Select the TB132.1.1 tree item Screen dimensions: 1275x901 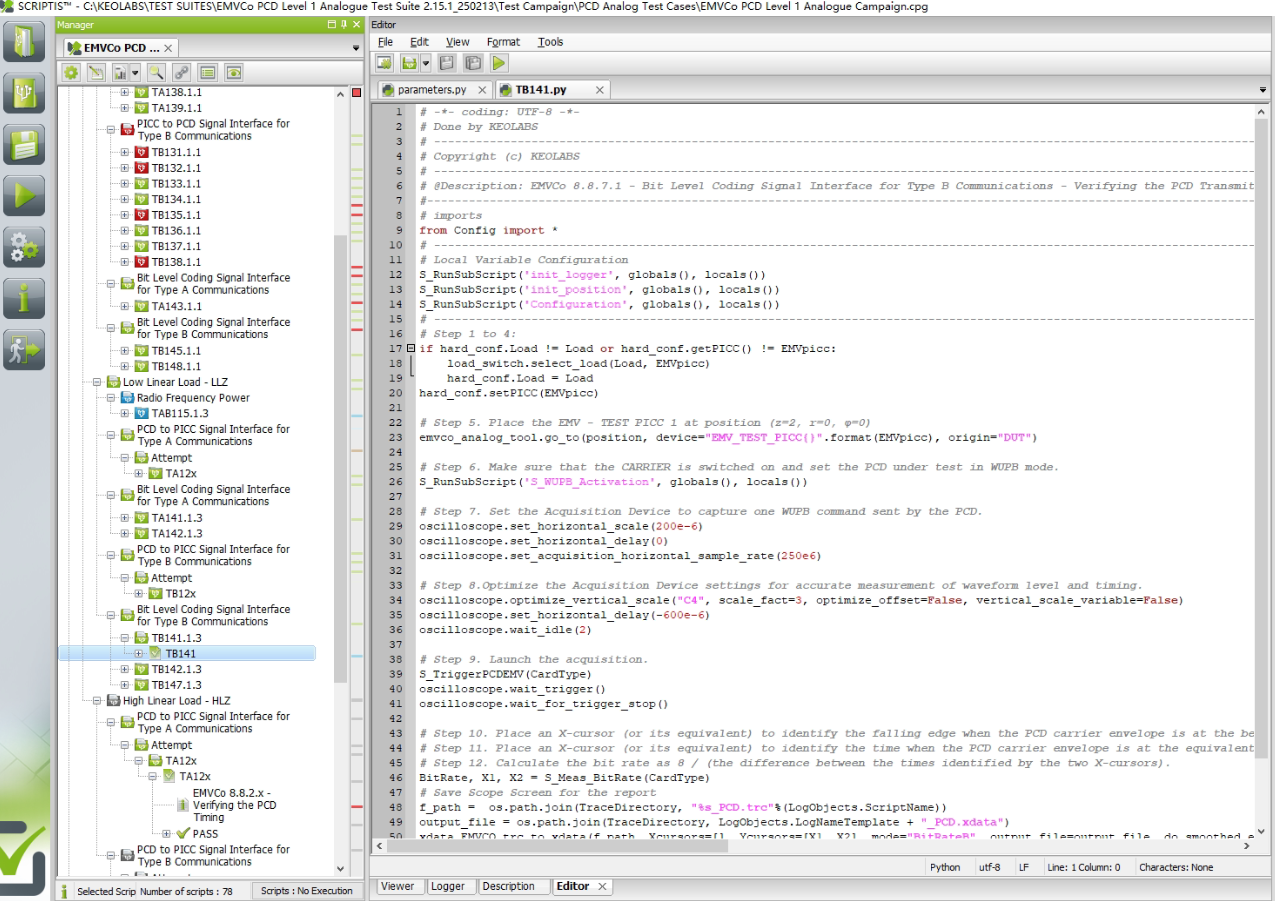pyautogui.click(x=176, y=168)
